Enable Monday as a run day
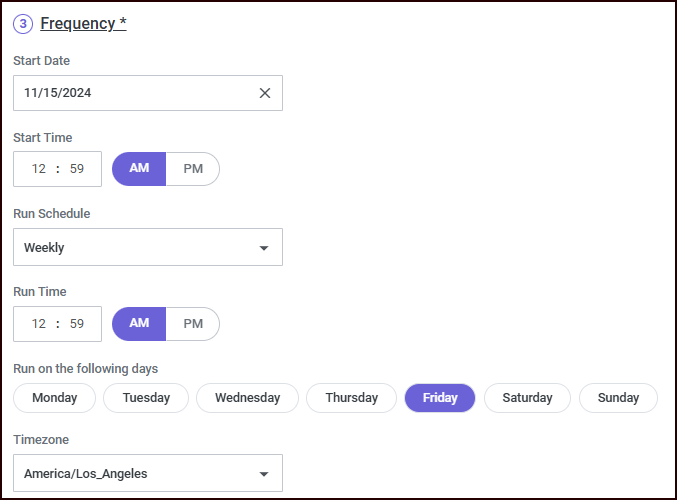 coord(54,398)
